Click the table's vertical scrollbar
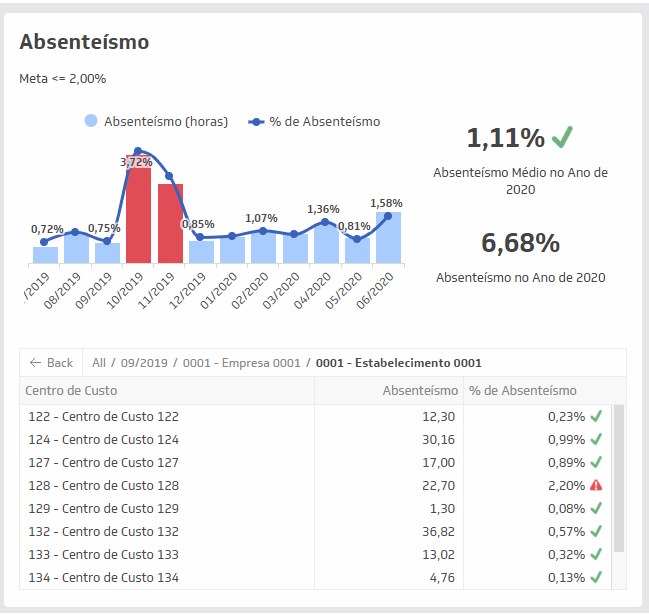 pyautogui.click(x=619, y=478)
